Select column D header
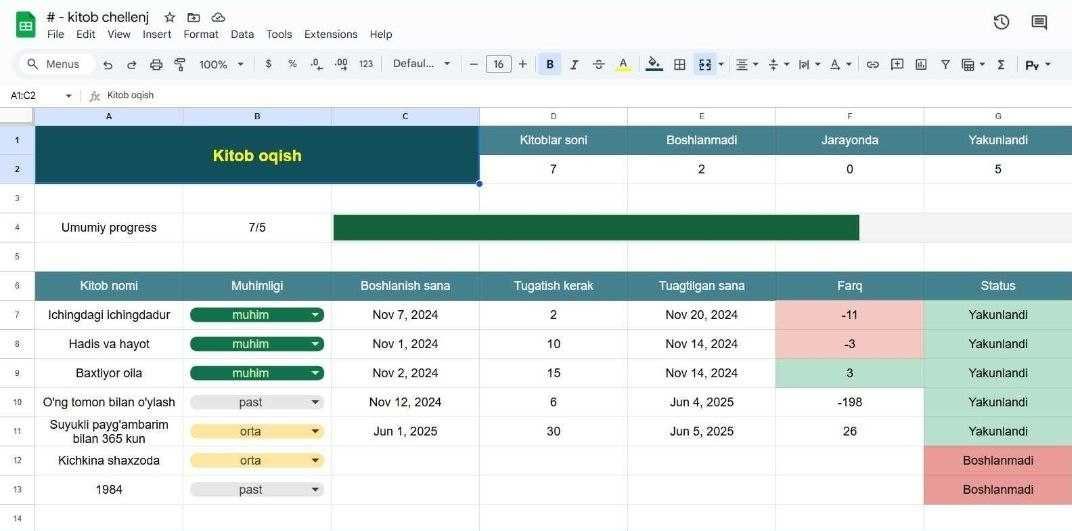The image size is (1072, 531). click(553, 117)
